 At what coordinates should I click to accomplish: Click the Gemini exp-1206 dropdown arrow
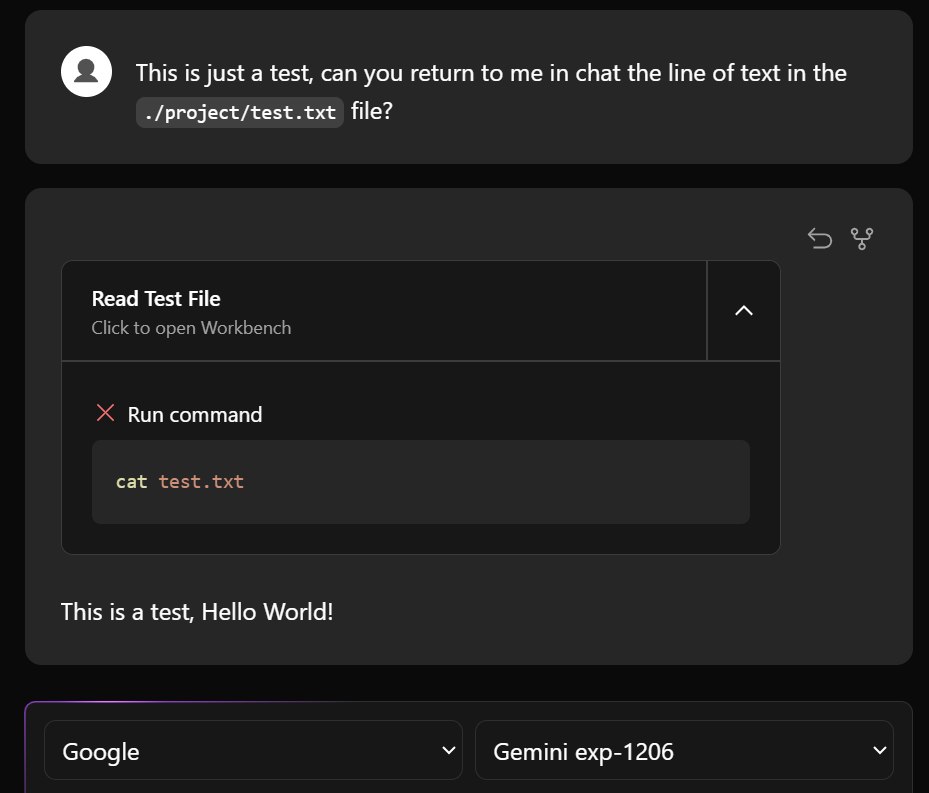880,751
